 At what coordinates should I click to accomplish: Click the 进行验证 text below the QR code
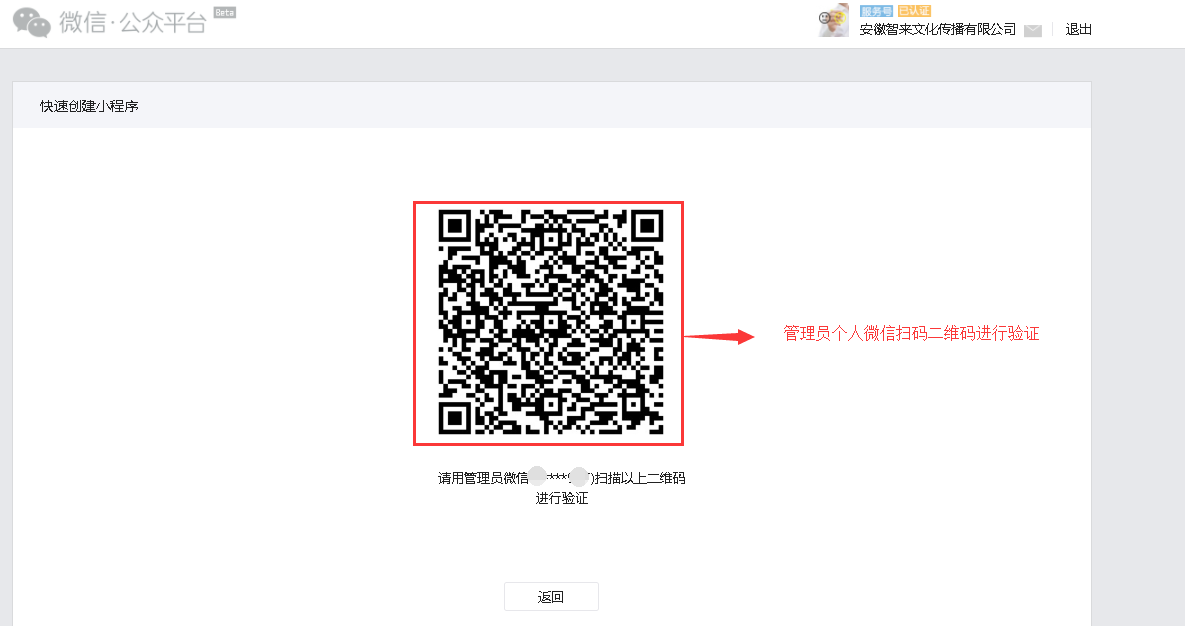[x=561, y=498]
